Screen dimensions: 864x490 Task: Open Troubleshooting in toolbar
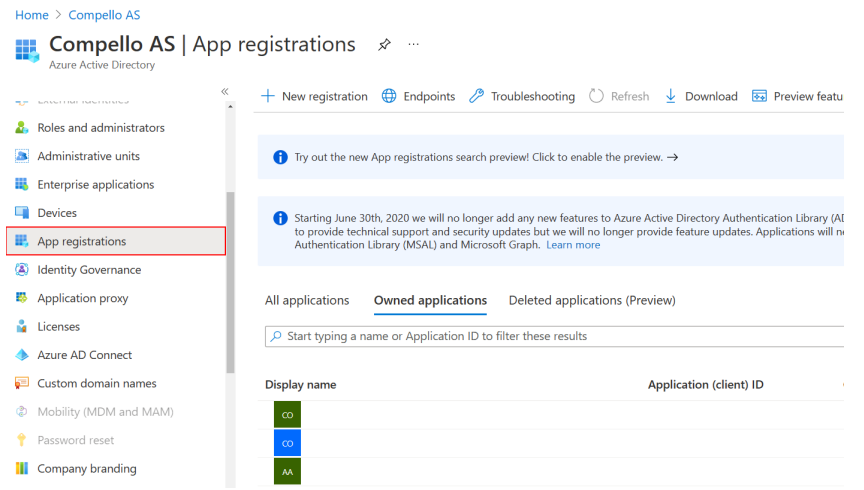coord(521,96)
